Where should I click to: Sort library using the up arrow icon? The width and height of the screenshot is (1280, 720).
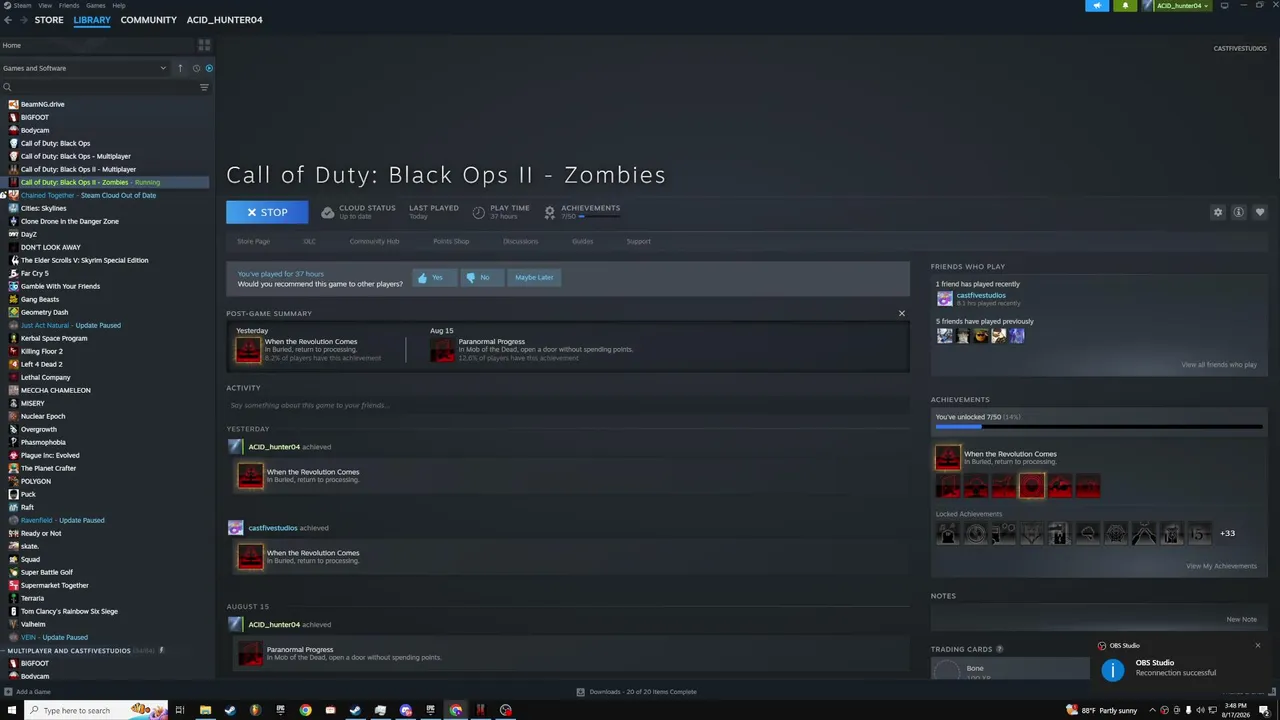(180, 68)
